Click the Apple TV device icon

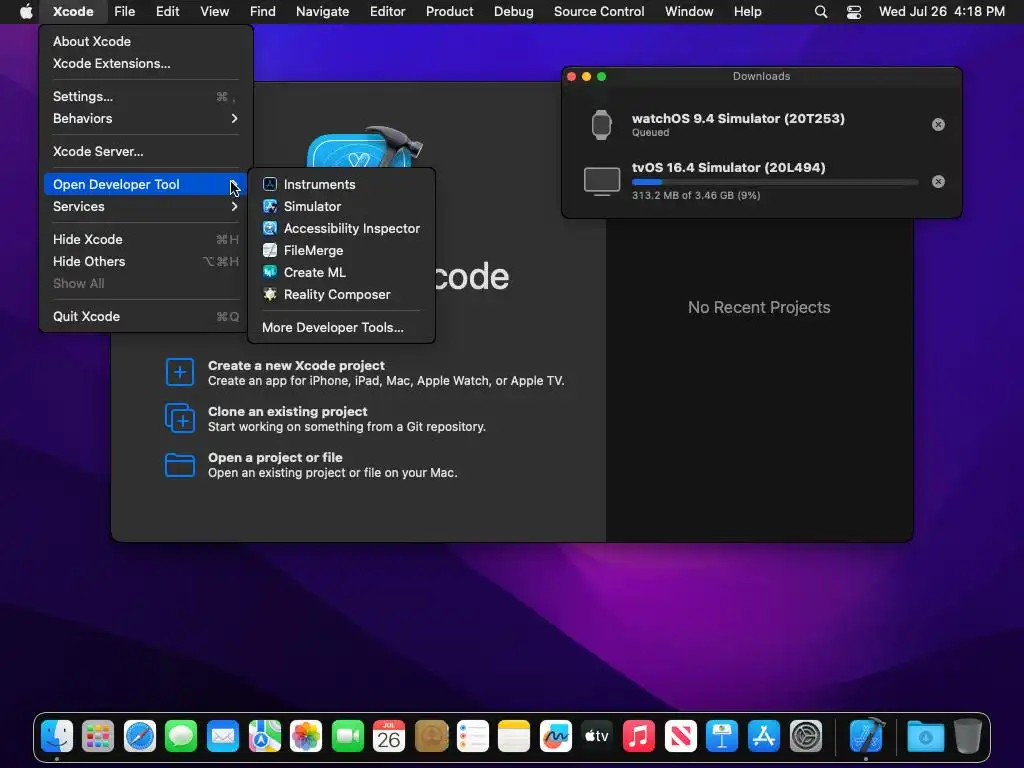[x=601, y=182]
